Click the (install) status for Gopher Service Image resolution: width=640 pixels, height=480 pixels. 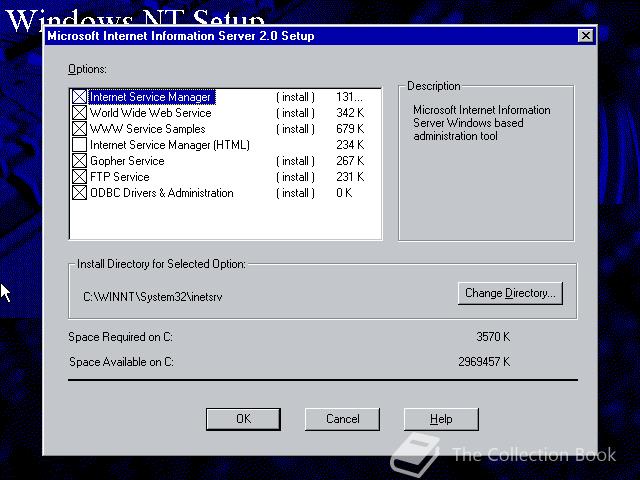tap(295, 161)
